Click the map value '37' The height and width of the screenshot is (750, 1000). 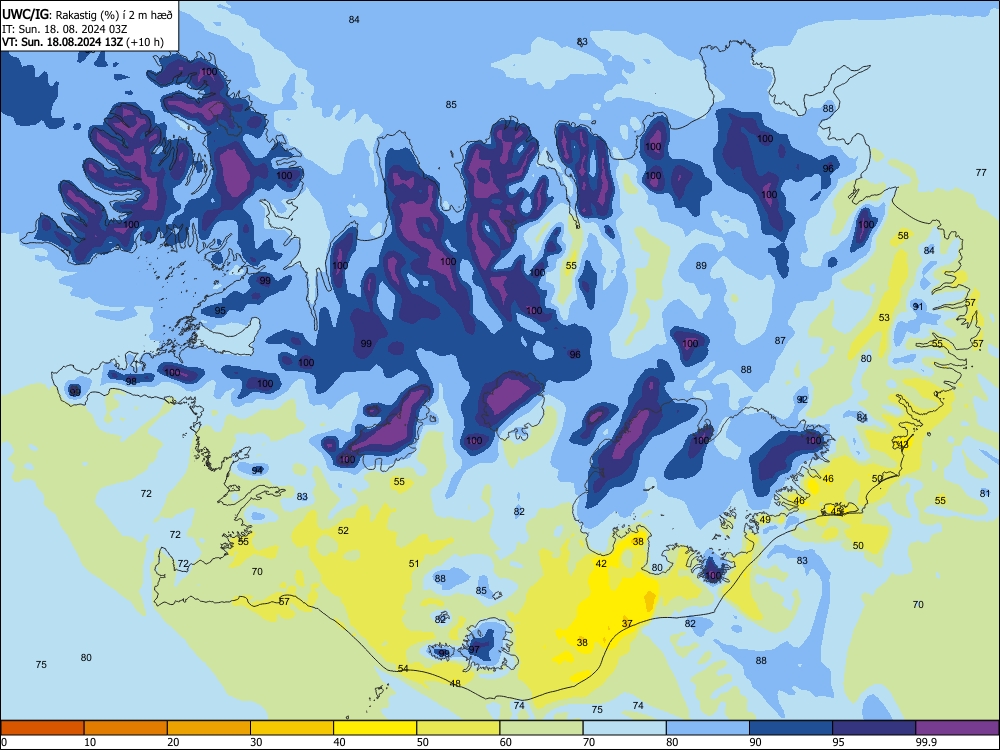[627, 624]
